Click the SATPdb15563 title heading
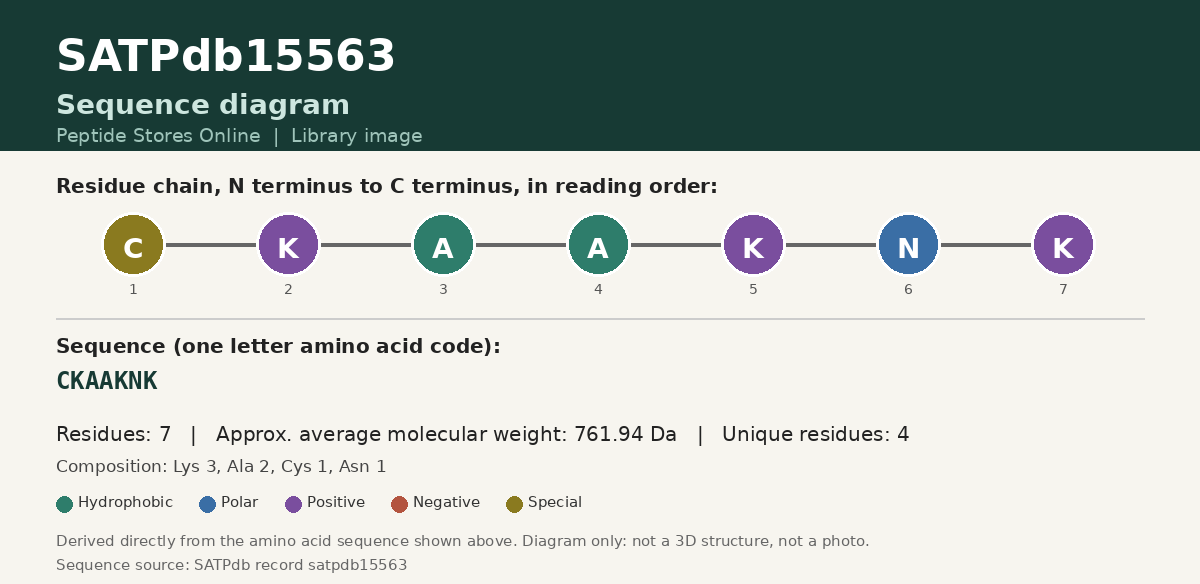Viewport: 1200px width, 584px height. tap(226, 57)
